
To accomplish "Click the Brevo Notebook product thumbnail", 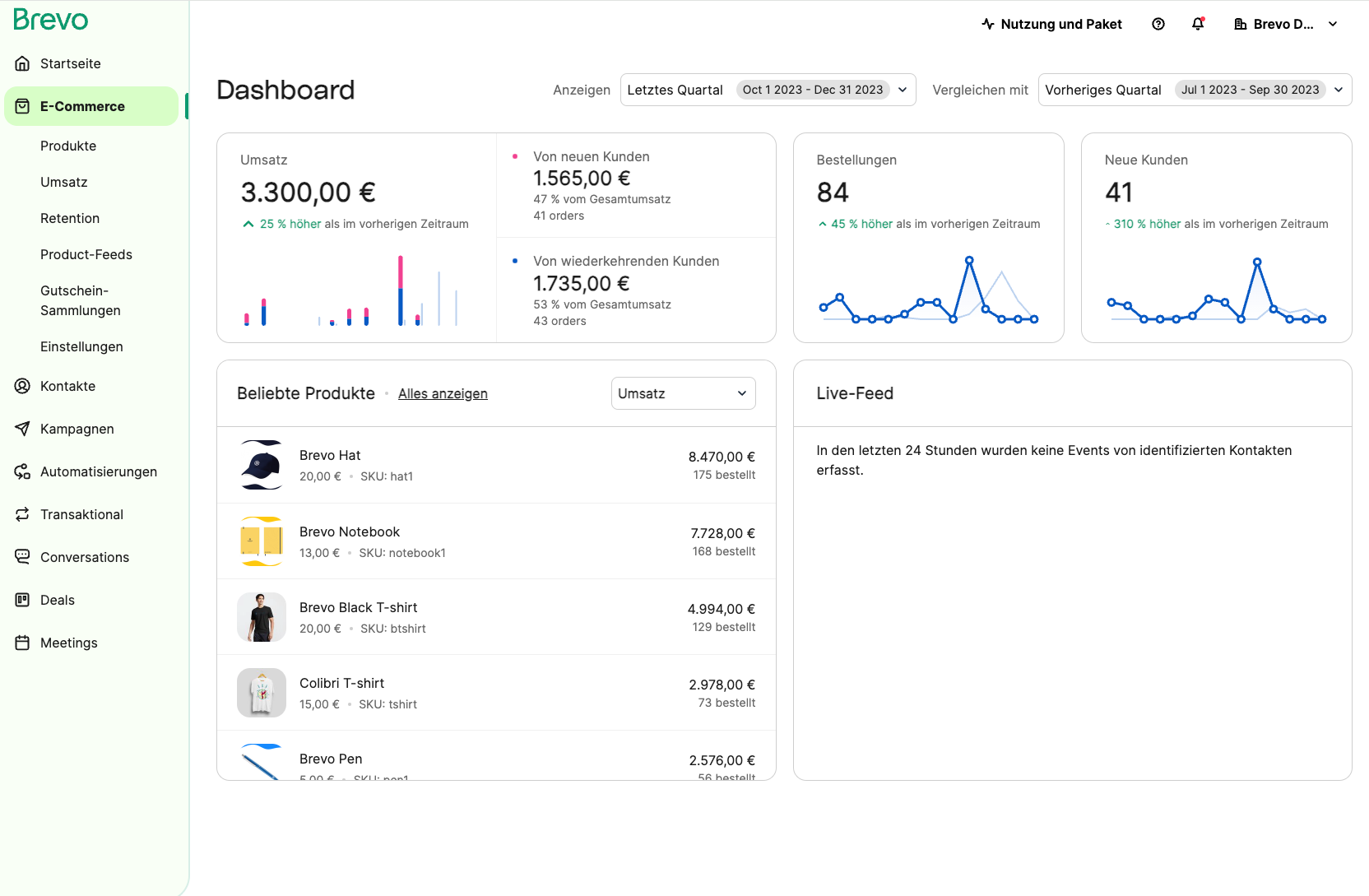I will tap(262, 541).
